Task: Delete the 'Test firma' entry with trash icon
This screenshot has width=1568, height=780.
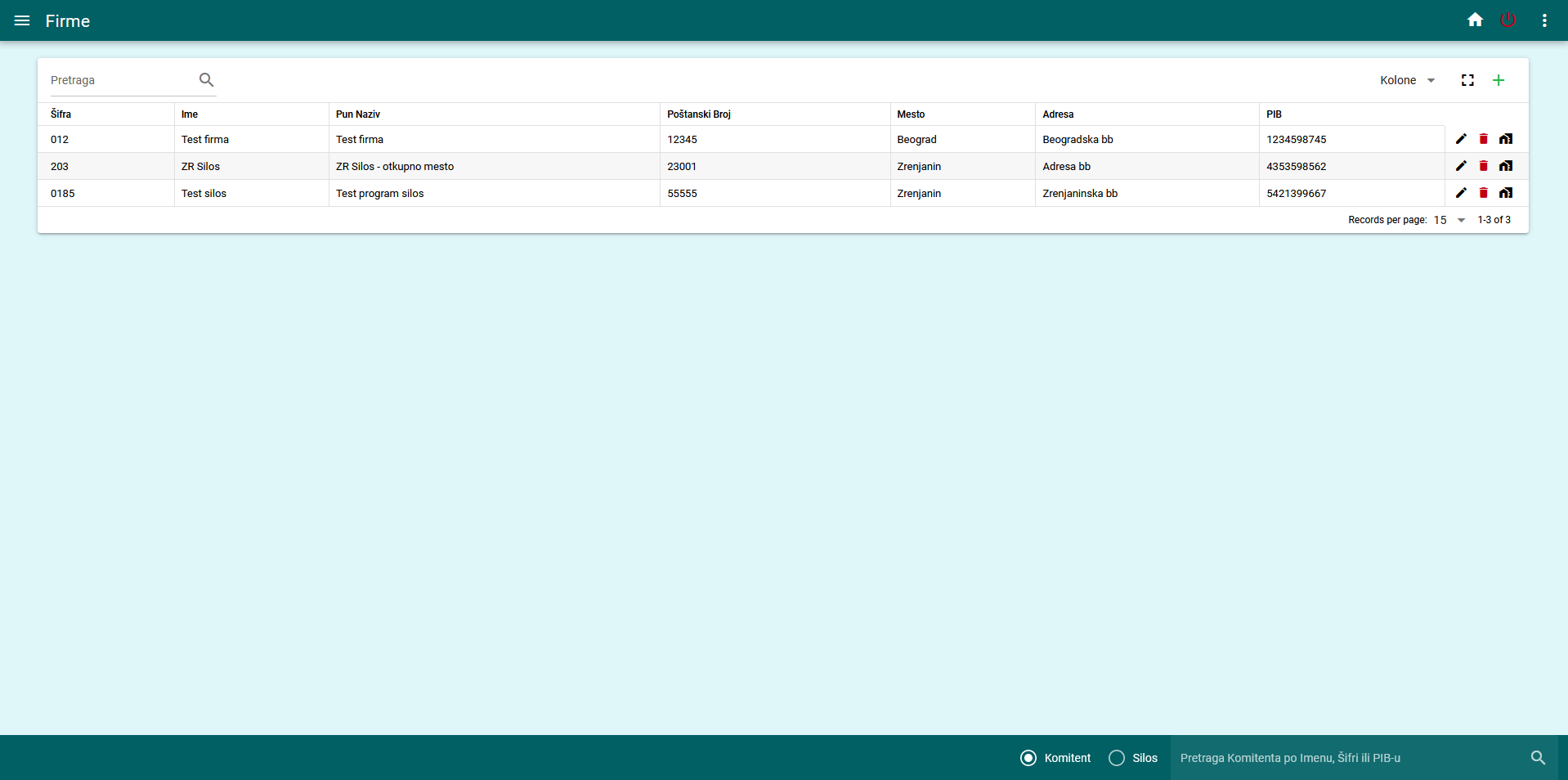Action: tap(1484, 139)
